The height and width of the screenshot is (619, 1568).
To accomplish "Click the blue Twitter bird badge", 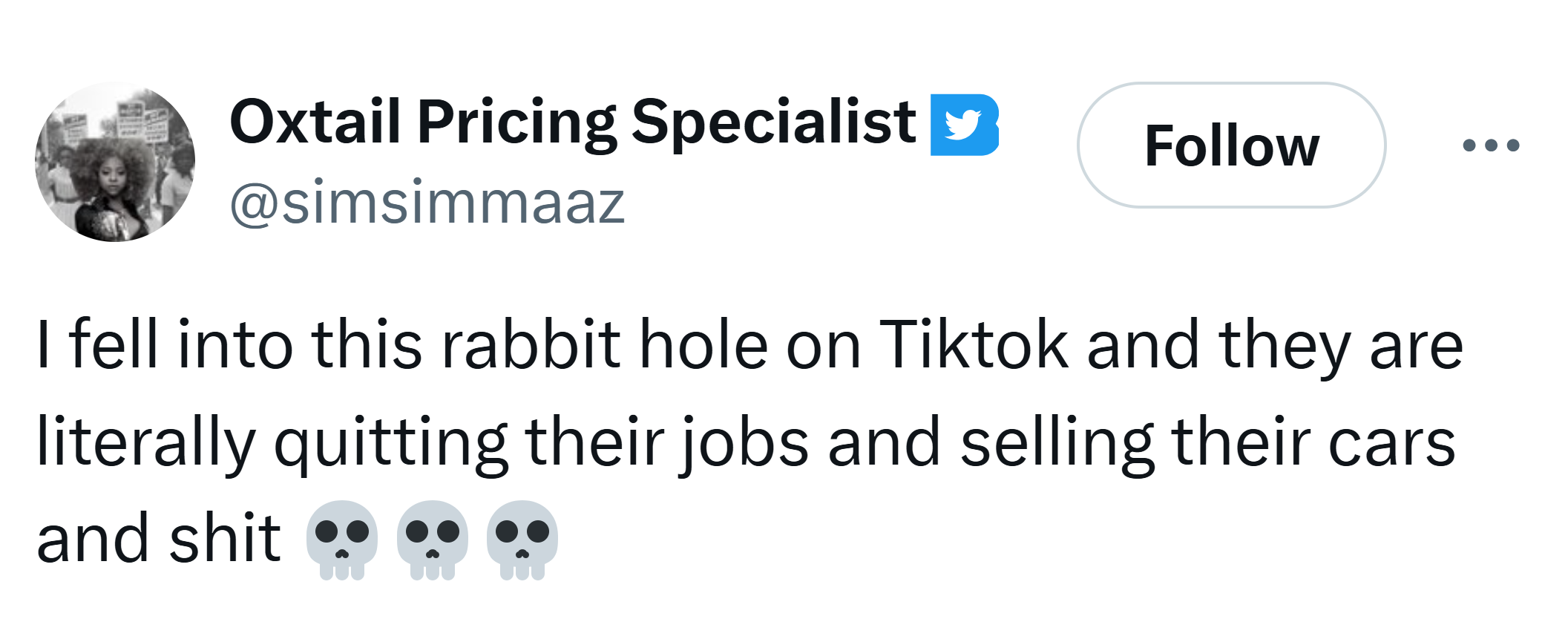I will point(963,125).
